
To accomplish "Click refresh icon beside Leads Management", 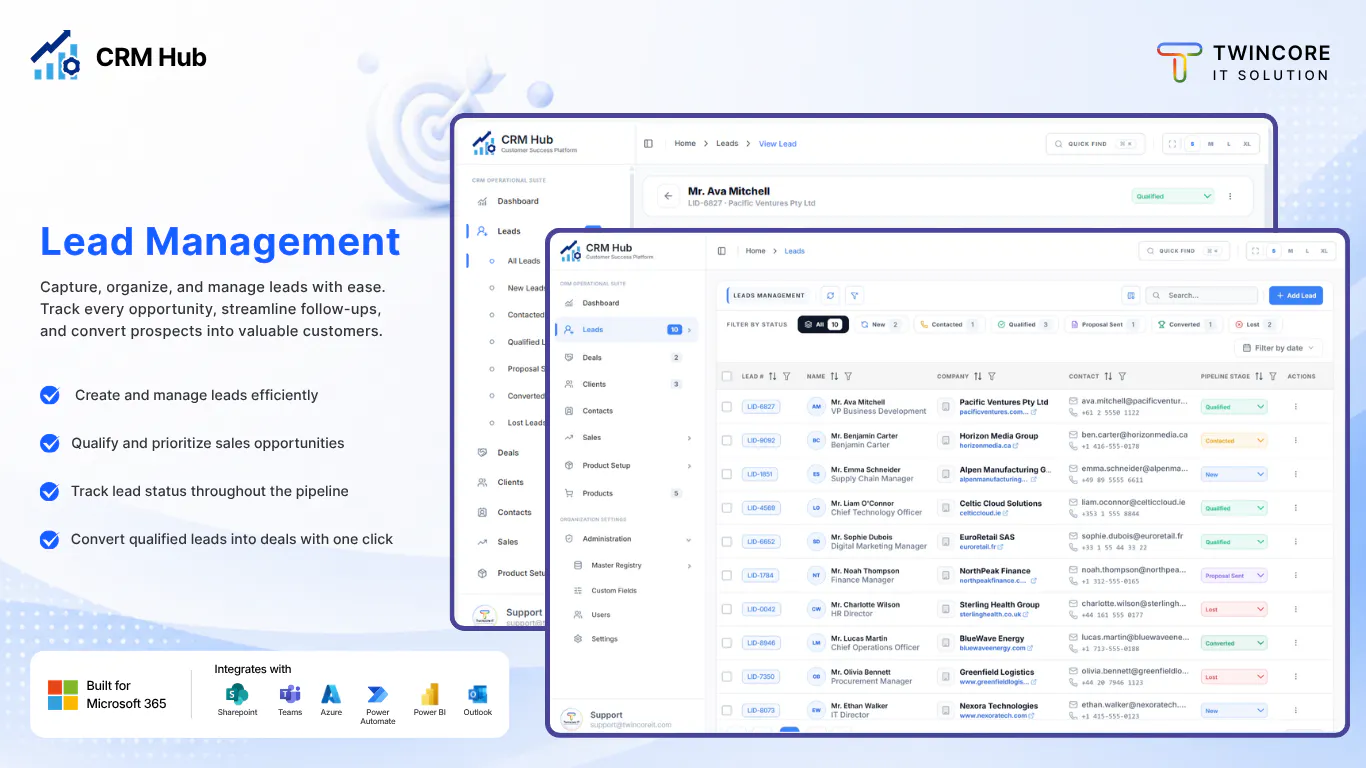I will coord(830,295).
